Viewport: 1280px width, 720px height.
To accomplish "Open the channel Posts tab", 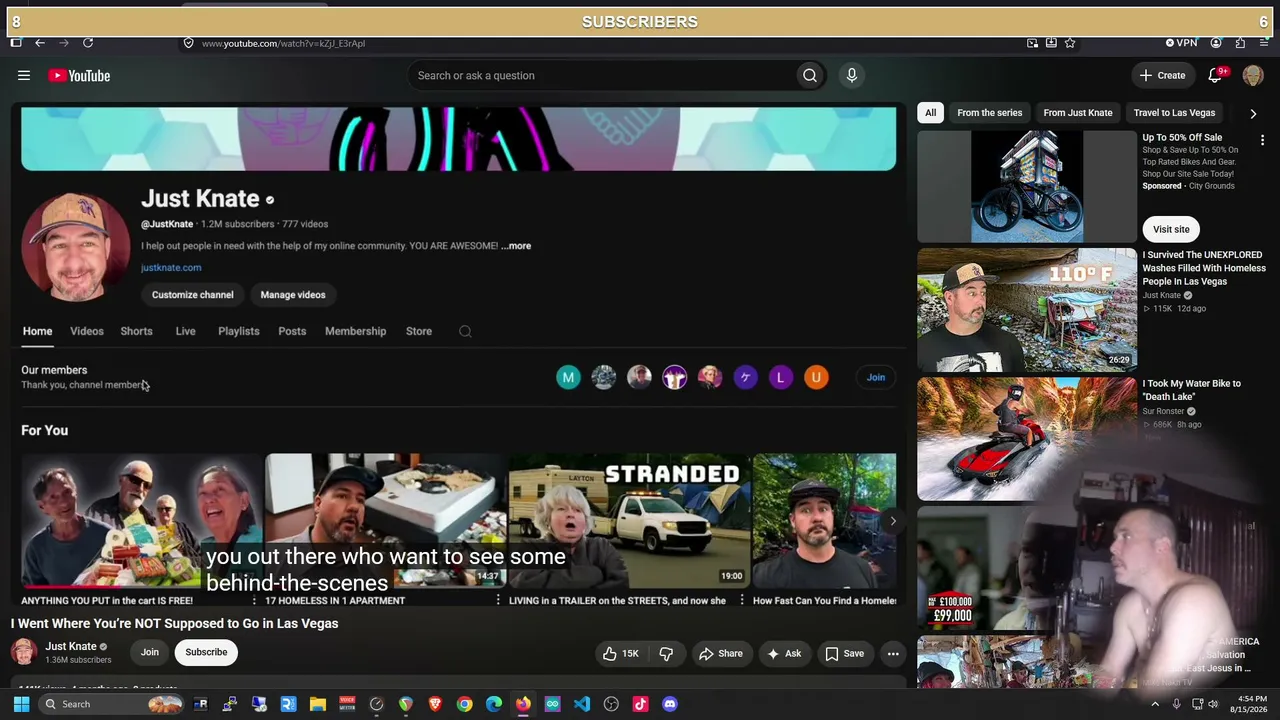I will 292,332.
